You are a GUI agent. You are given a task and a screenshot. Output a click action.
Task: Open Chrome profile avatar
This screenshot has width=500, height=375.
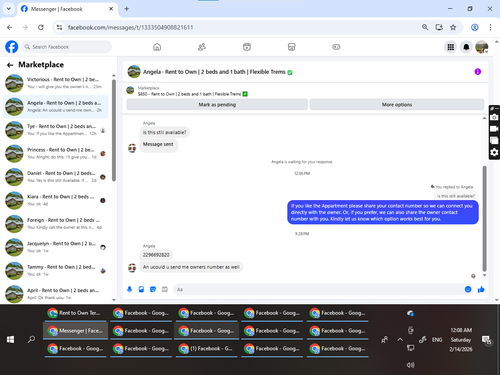[x=475, y=27]
